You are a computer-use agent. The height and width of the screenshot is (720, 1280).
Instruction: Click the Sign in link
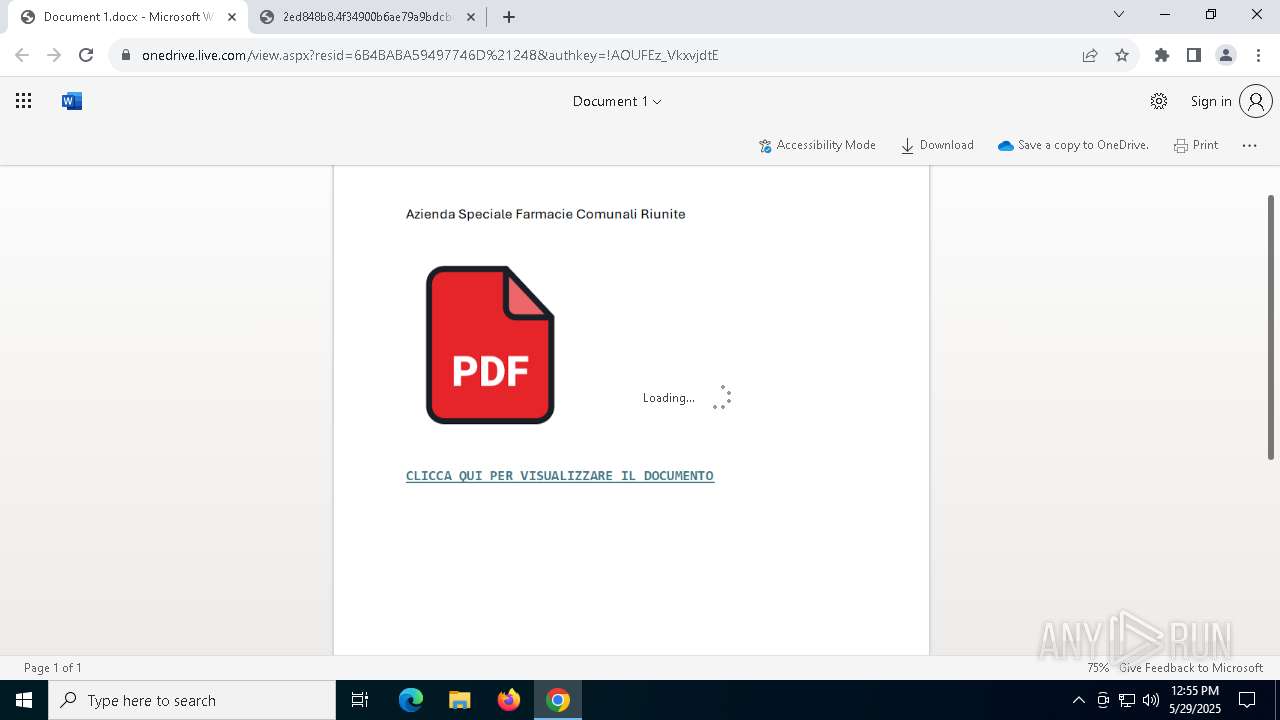[1211, 101]
